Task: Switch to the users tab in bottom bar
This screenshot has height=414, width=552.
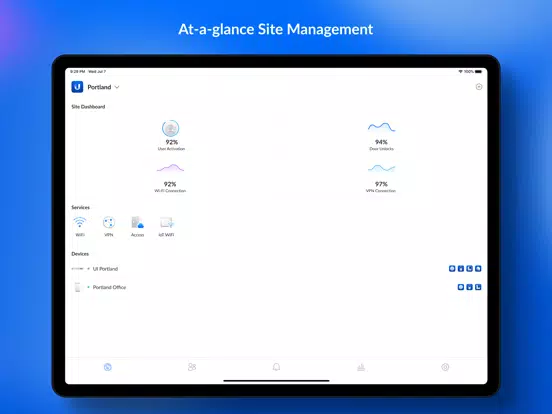Action: [x=192, y=367]
